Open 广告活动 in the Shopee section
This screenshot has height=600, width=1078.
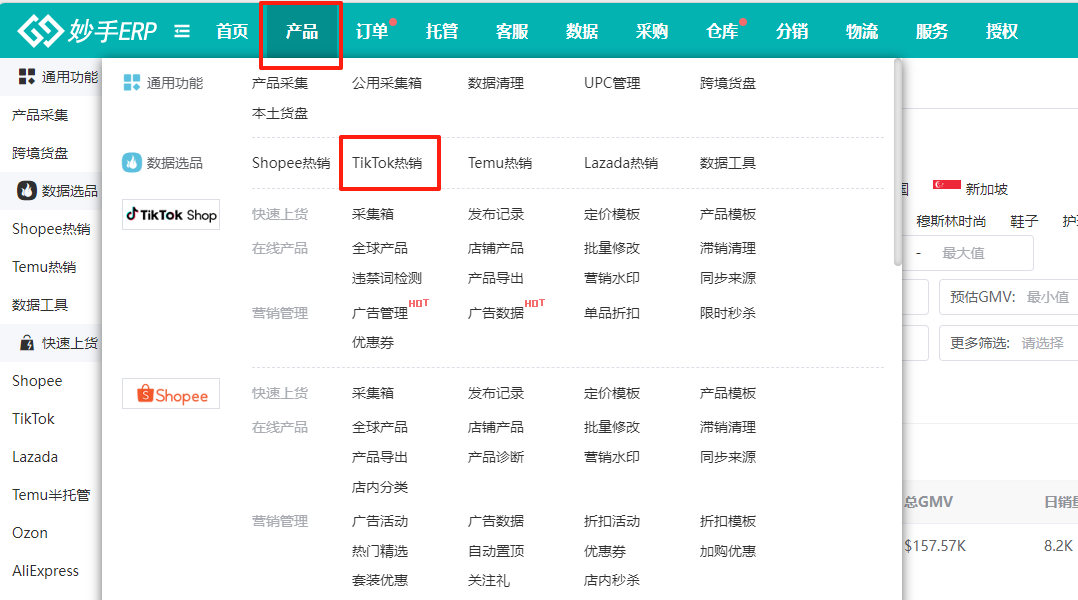(380, 521)
